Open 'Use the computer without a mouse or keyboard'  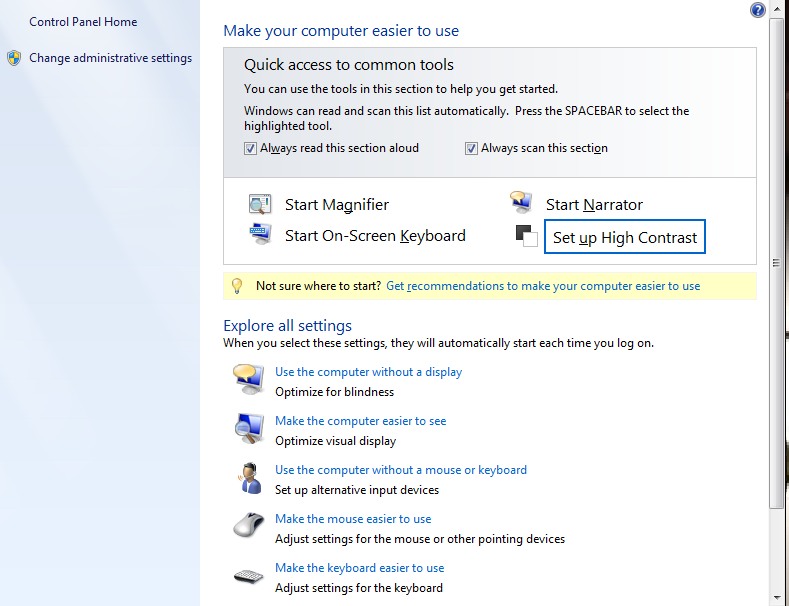point(400,470)
